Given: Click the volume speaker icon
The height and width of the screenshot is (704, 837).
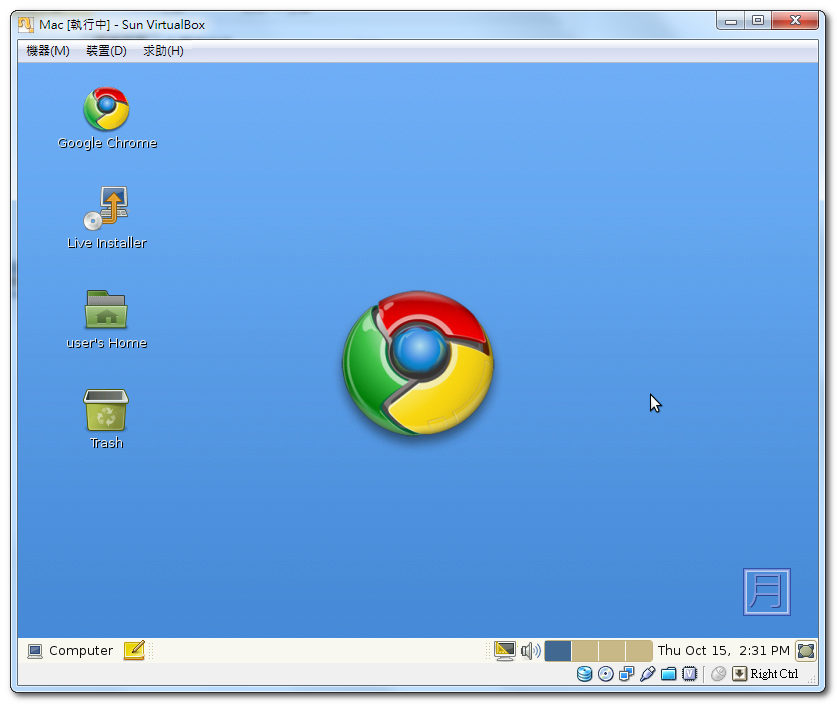Looking at the screenshot, I should pyautogui.click(x=530, y=651).
